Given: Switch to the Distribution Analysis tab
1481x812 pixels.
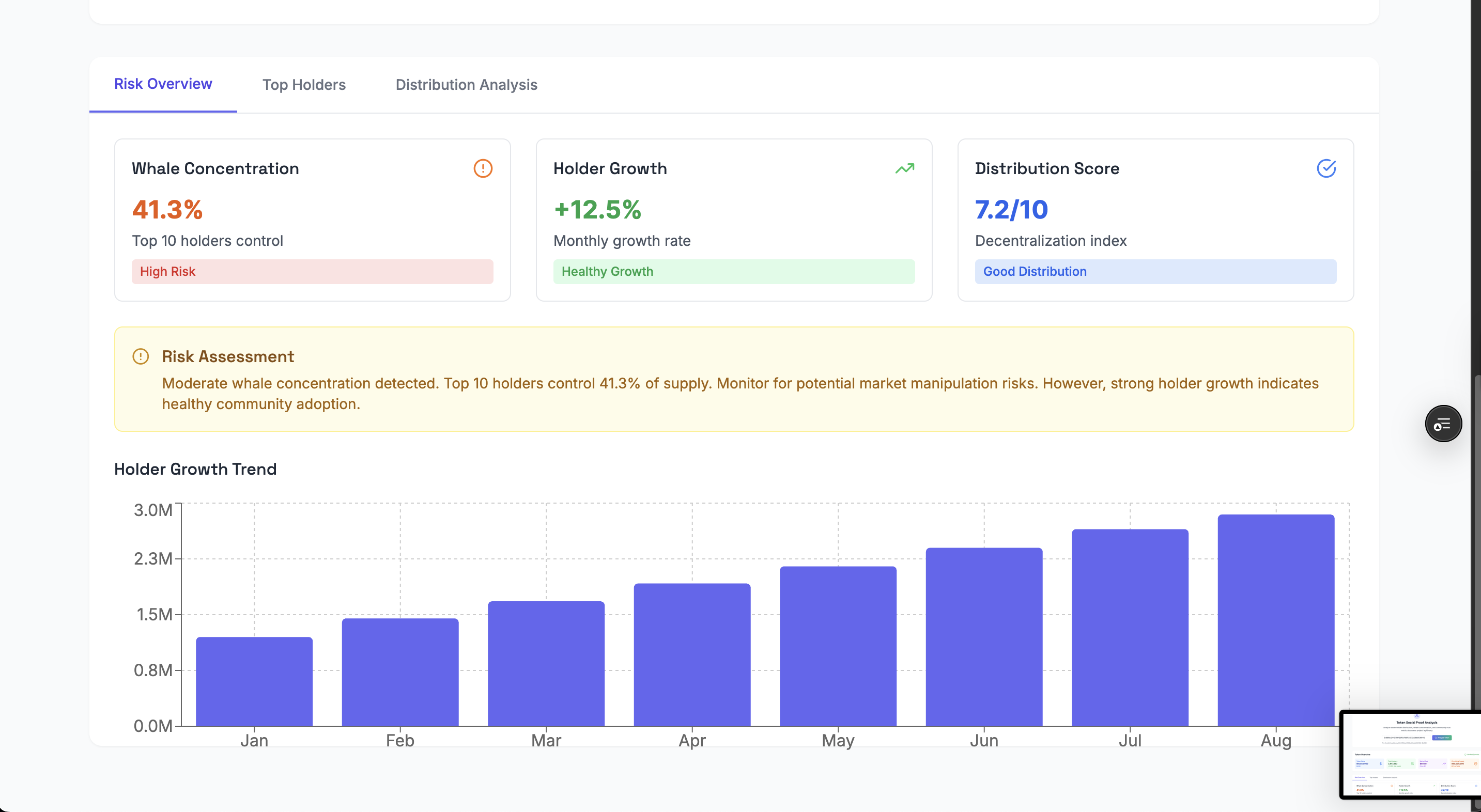Looking at the screenshot, I should pos(466,85).
